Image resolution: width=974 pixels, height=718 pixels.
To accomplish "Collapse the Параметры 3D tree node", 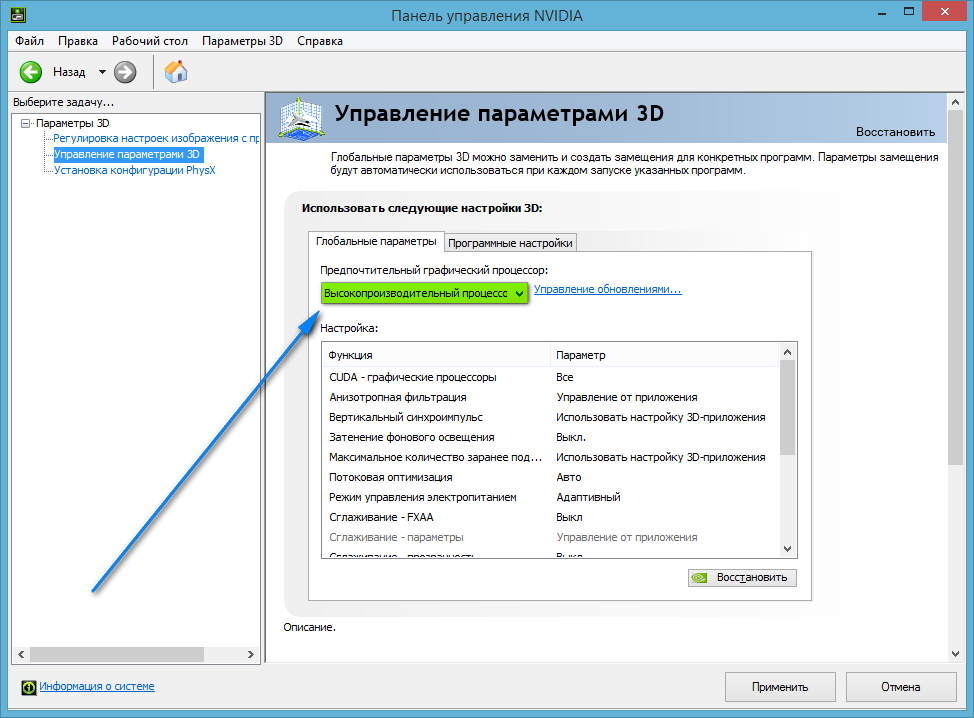I will (25, 123).
